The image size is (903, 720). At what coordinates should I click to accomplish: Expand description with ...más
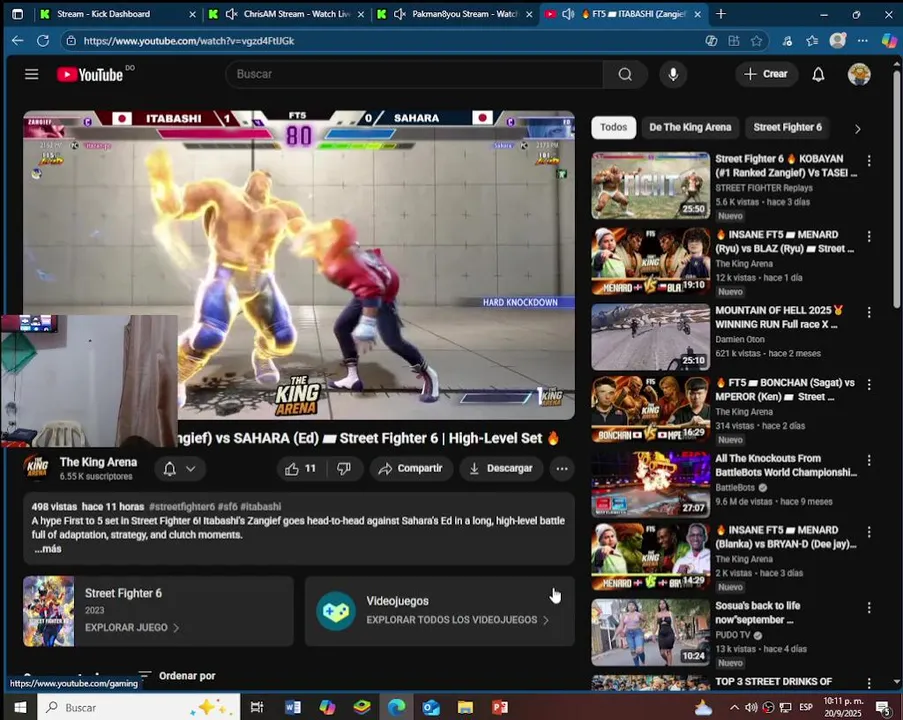48,549
